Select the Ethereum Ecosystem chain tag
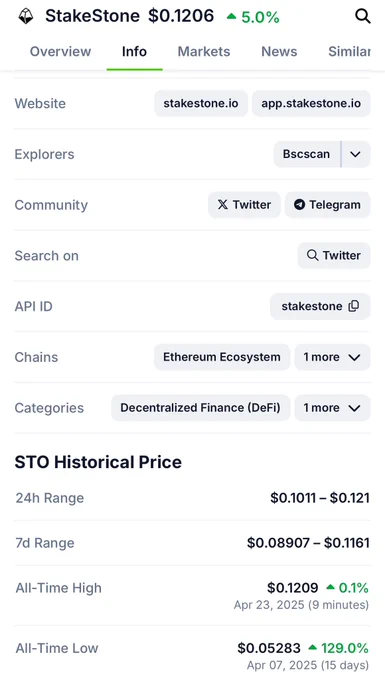 tap(222, 357)
